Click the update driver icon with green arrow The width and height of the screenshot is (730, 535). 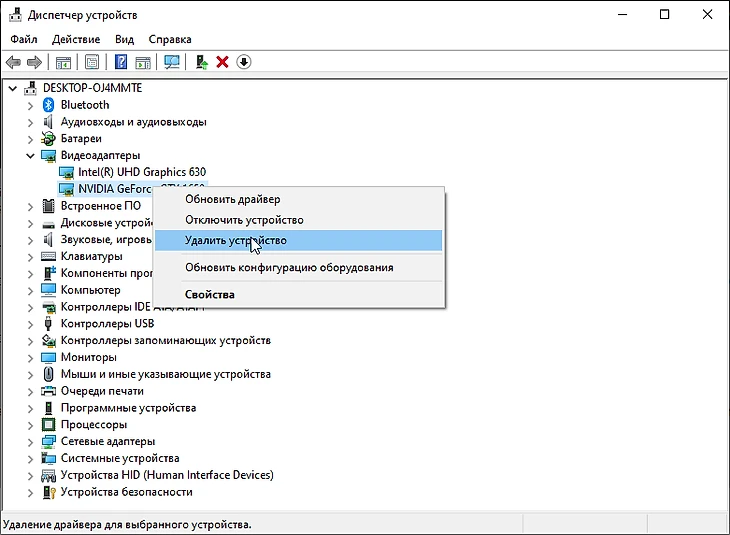[202, 62]
